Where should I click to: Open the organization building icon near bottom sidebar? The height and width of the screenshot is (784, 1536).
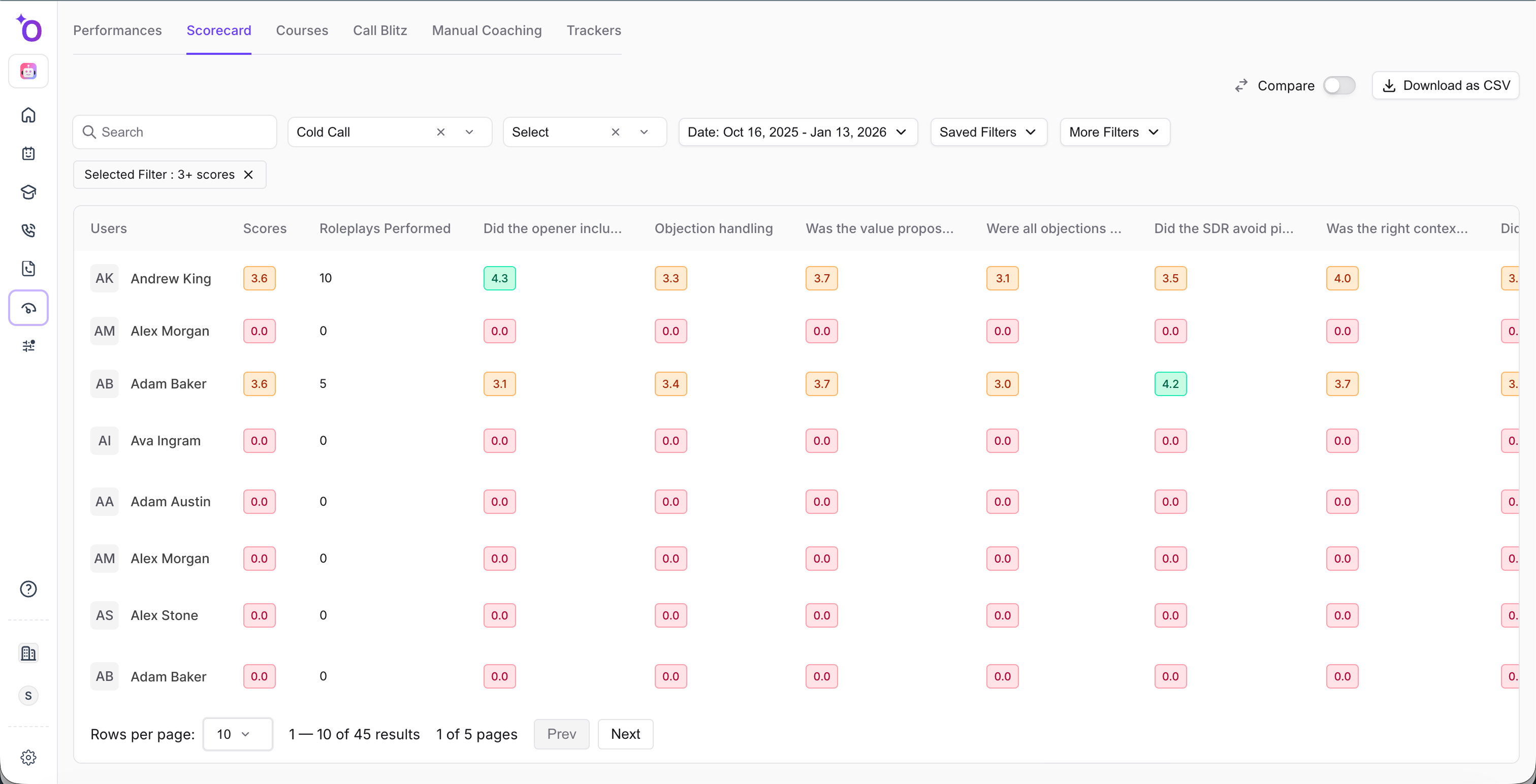[28, 653]
